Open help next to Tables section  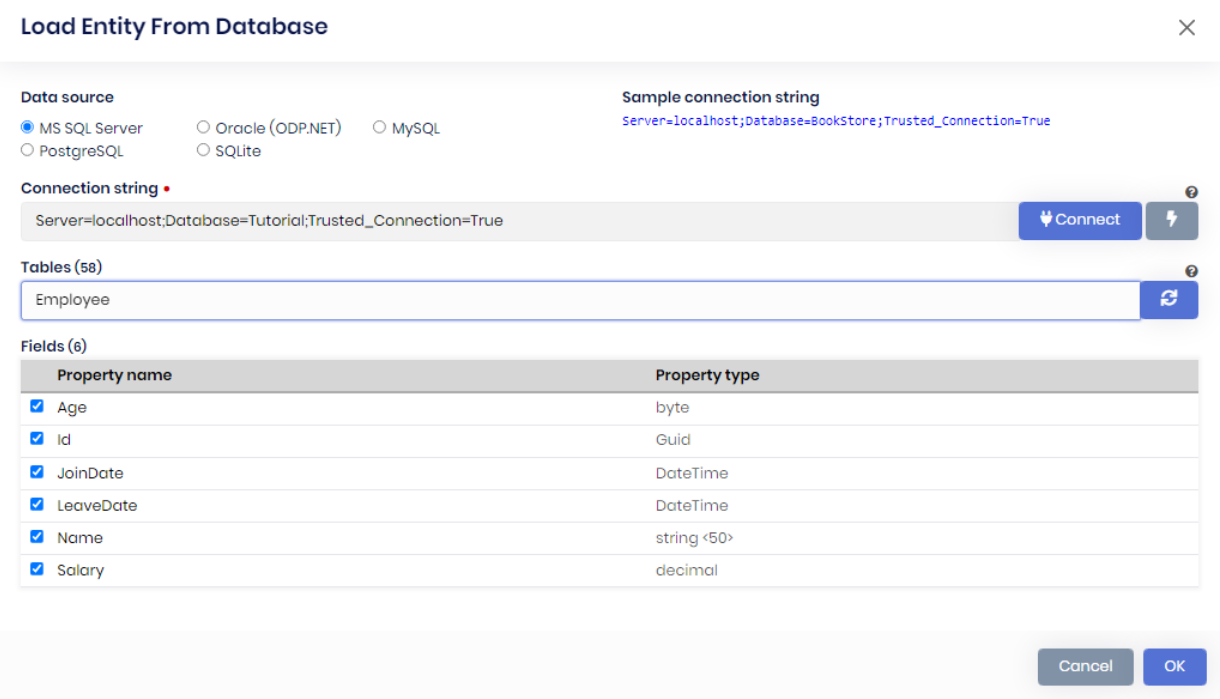[x=1191, y=270]
